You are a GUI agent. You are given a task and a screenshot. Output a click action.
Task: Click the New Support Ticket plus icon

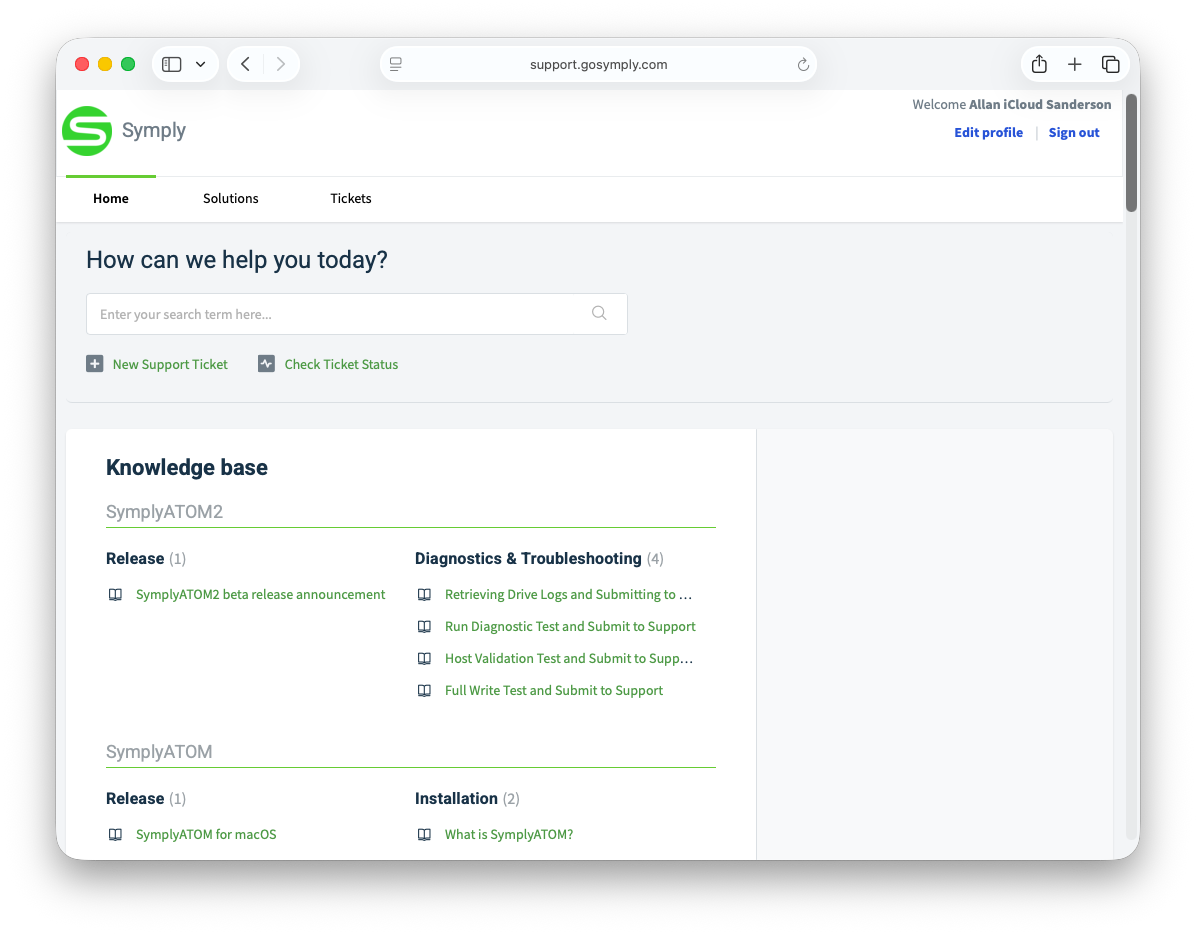point(95,364)
